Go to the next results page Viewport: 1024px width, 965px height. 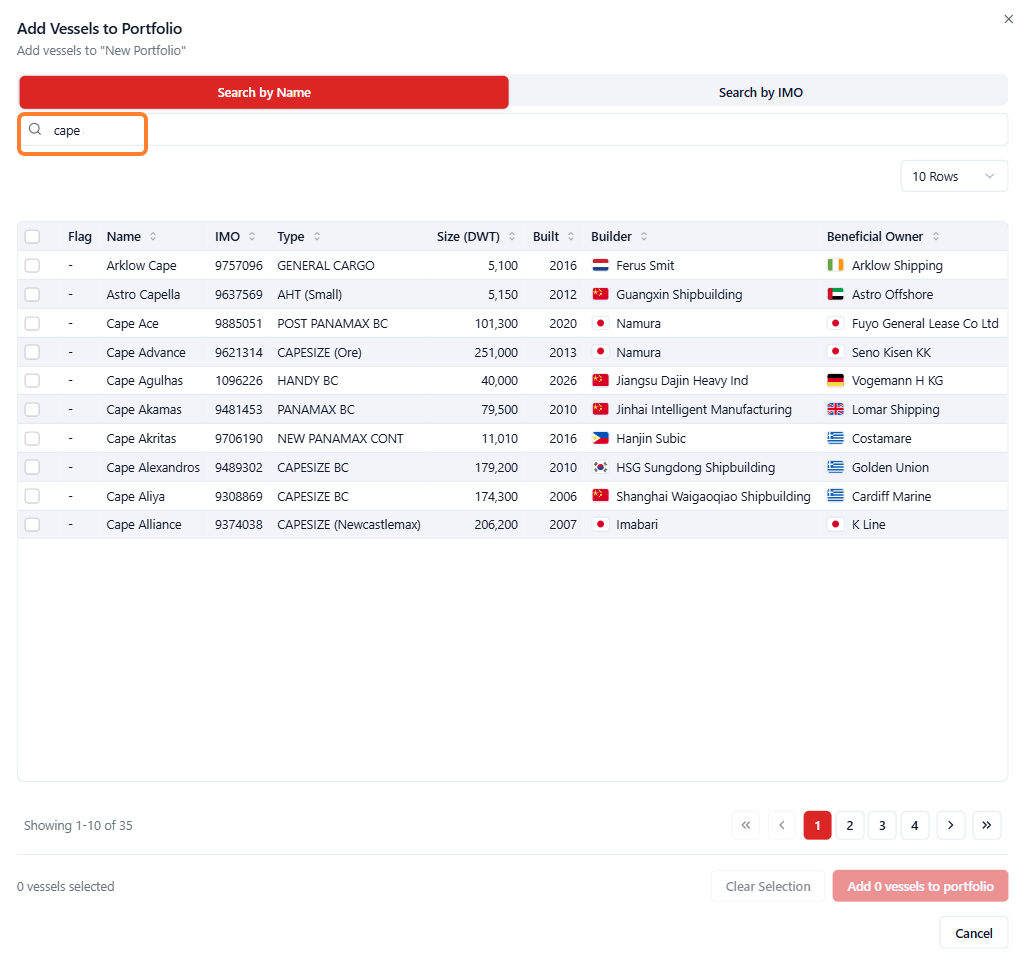tap(951, 825)
